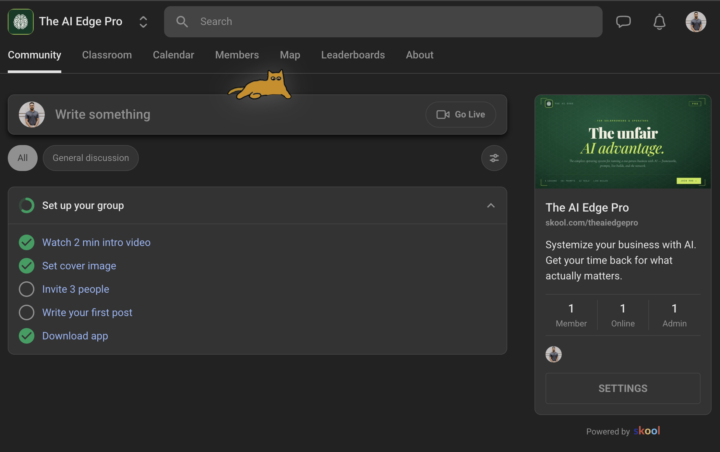Select the General discussion category filter
Viewport: 720px width, 452px height.
[91, 158]
